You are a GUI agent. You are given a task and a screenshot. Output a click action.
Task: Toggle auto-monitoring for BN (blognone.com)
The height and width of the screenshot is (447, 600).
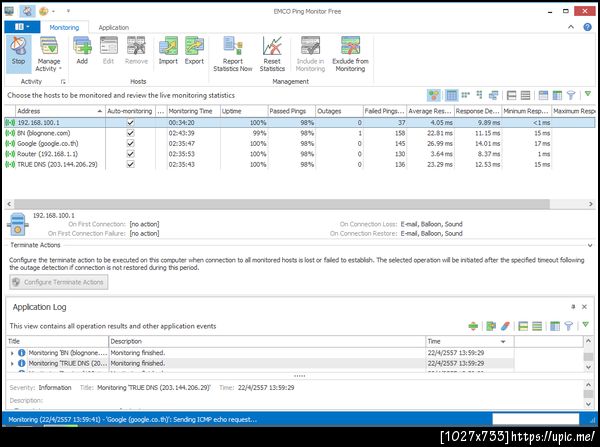pos(130,133)
